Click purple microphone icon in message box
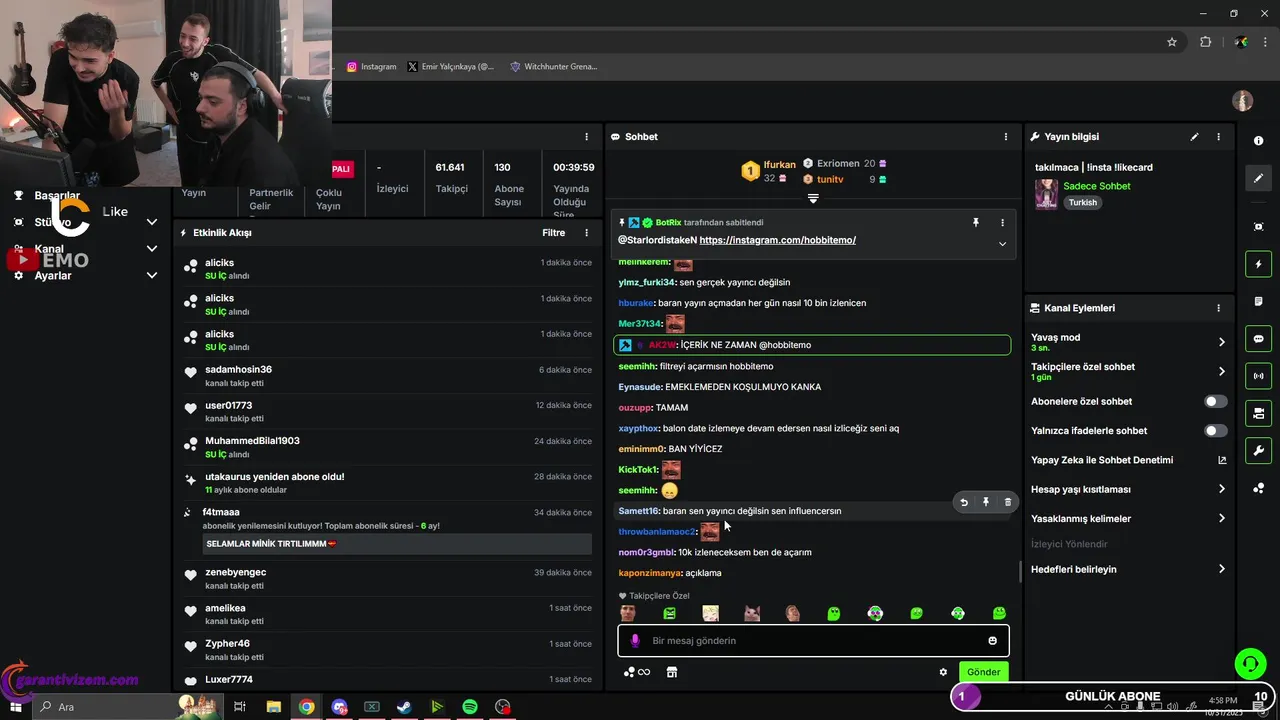Screen dimensions: 1280x720 (635, 641)
